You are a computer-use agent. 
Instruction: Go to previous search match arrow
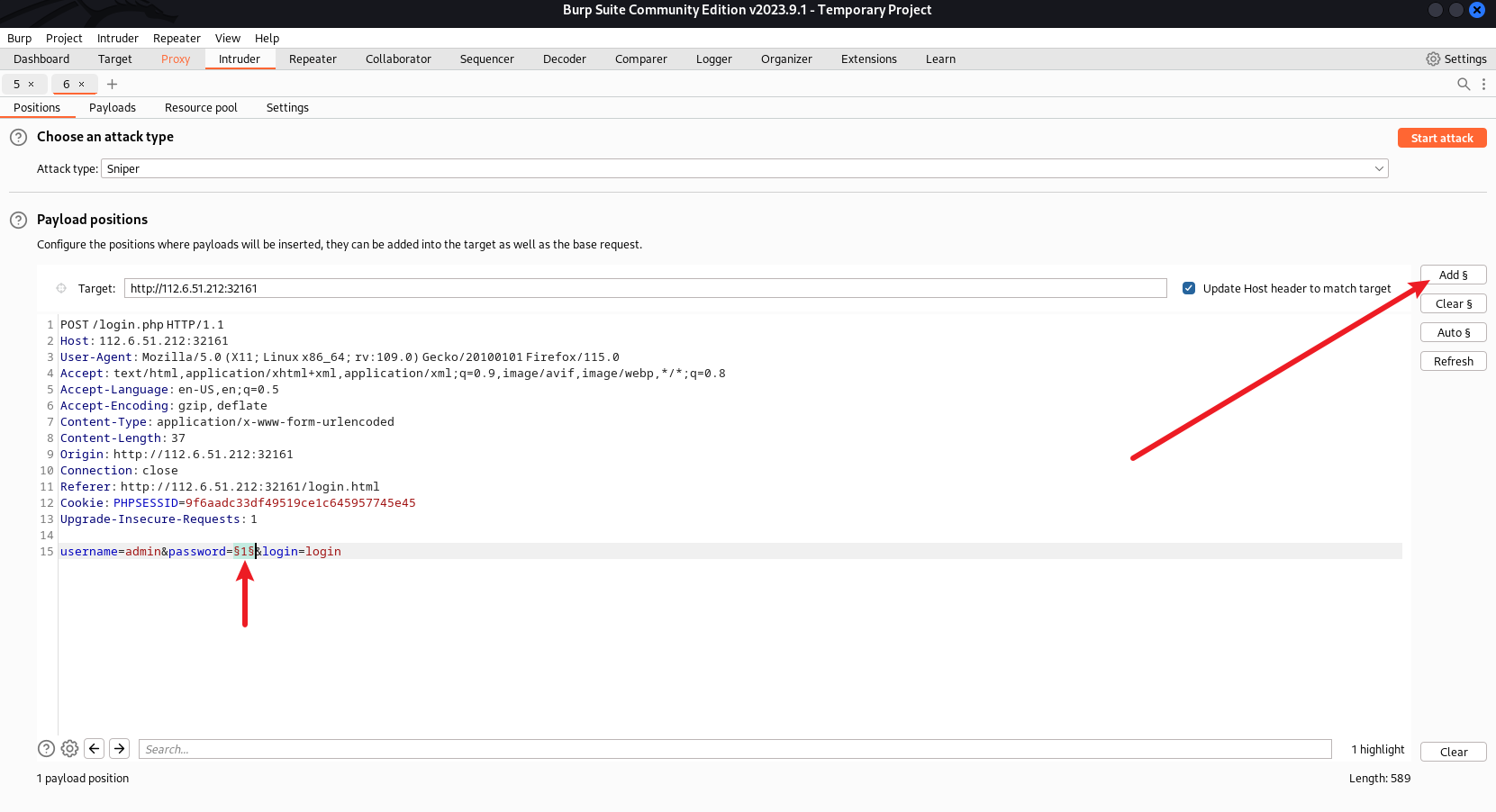pos(95,748)
